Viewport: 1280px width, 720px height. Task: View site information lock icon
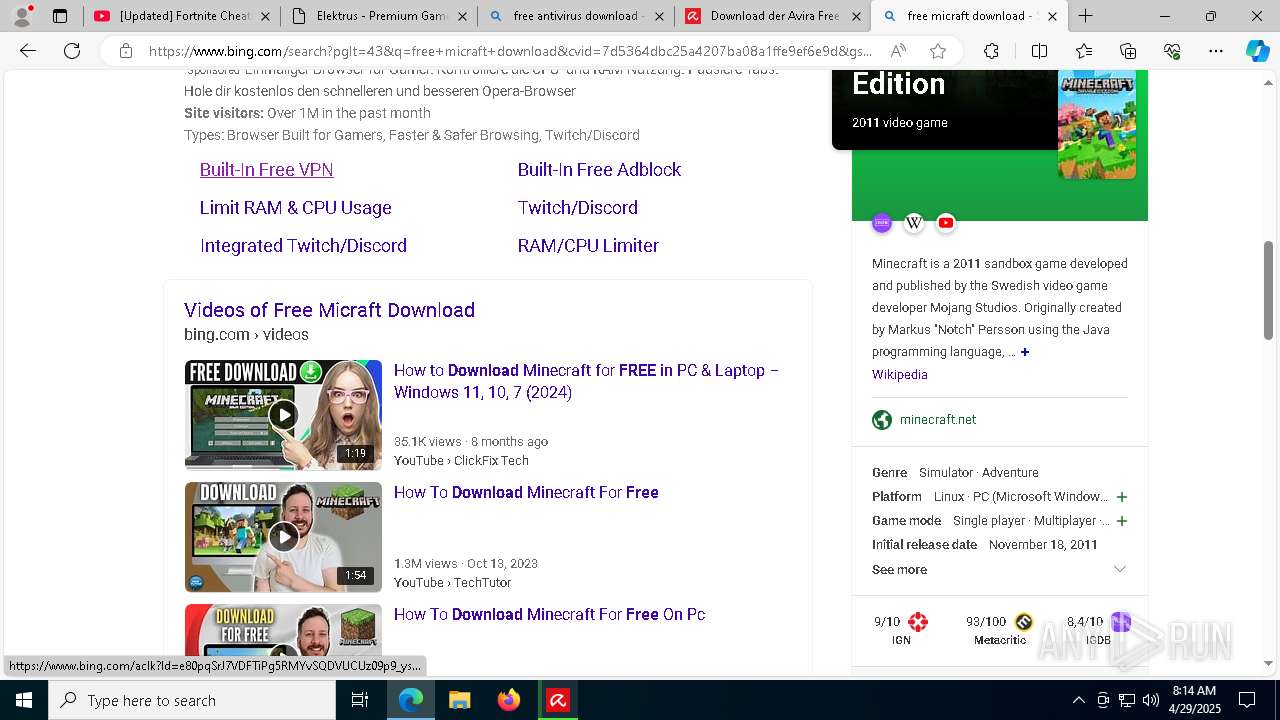point(125,51)
